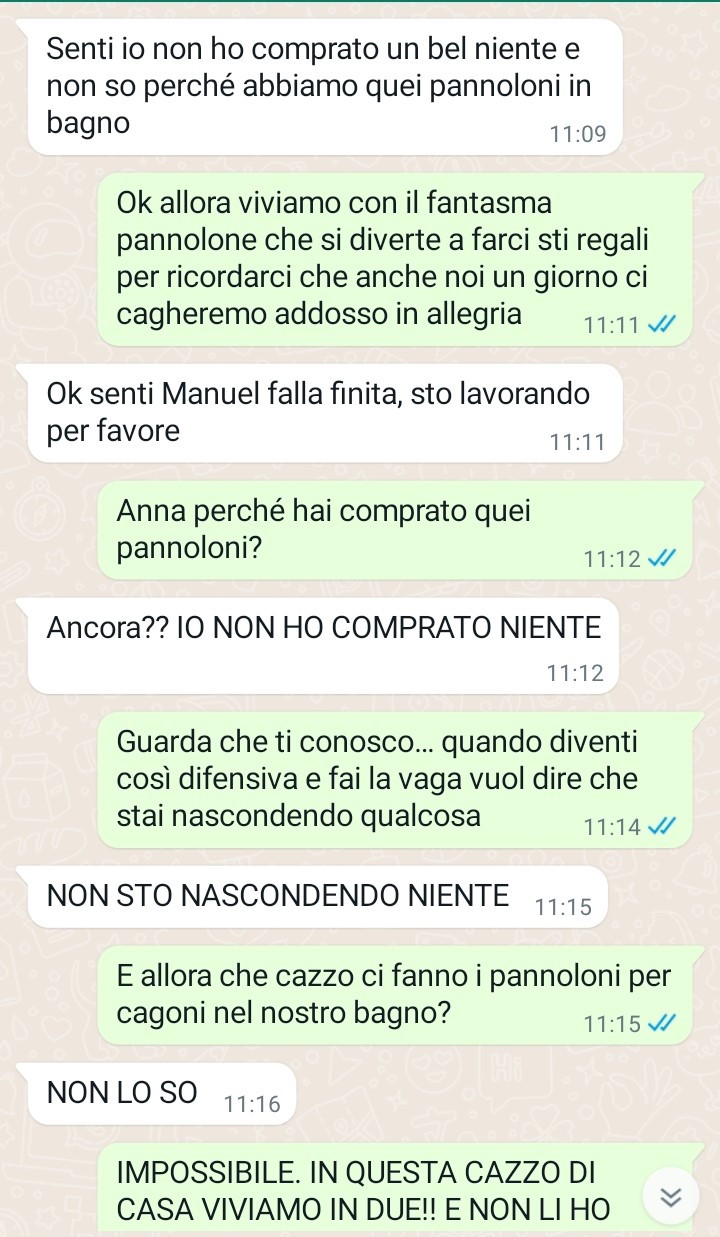Select 'IO NON HO COMPRATO NIENTE' message

[x=326, y=646]
